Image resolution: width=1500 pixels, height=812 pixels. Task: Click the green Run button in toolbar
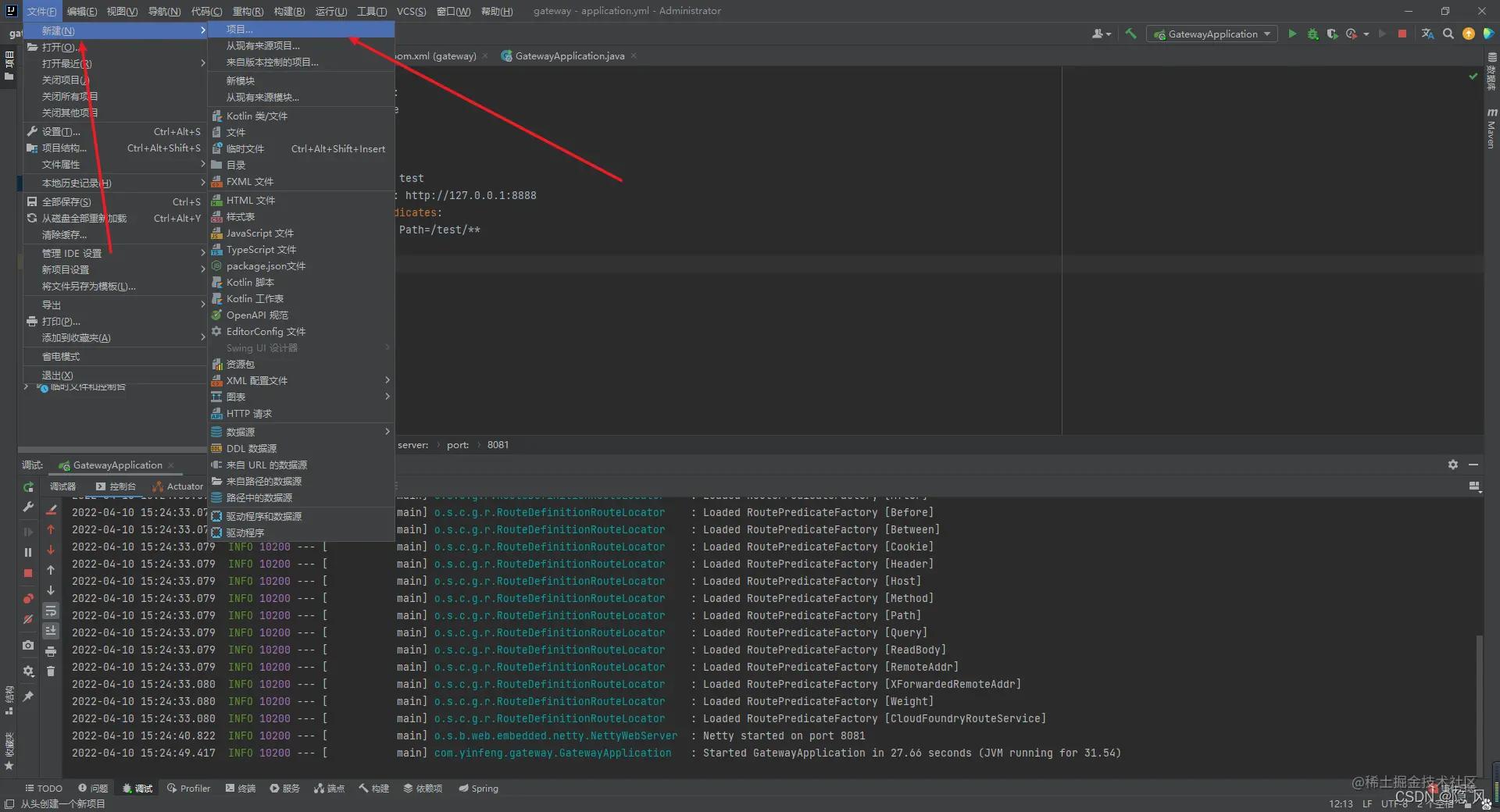(x=1292, y=34)
